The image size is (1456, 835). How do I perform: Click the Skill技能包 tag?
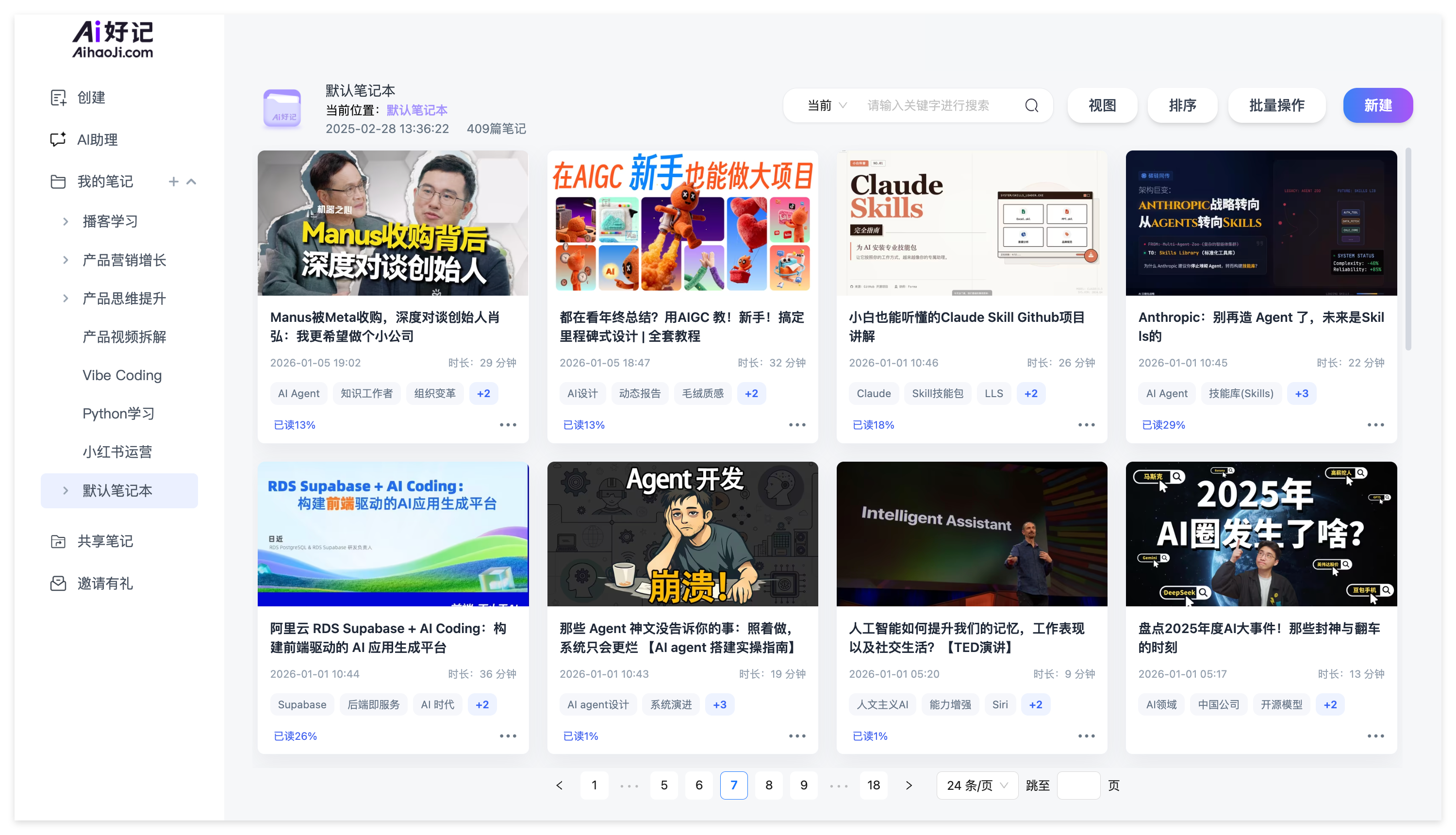point(937,393)
